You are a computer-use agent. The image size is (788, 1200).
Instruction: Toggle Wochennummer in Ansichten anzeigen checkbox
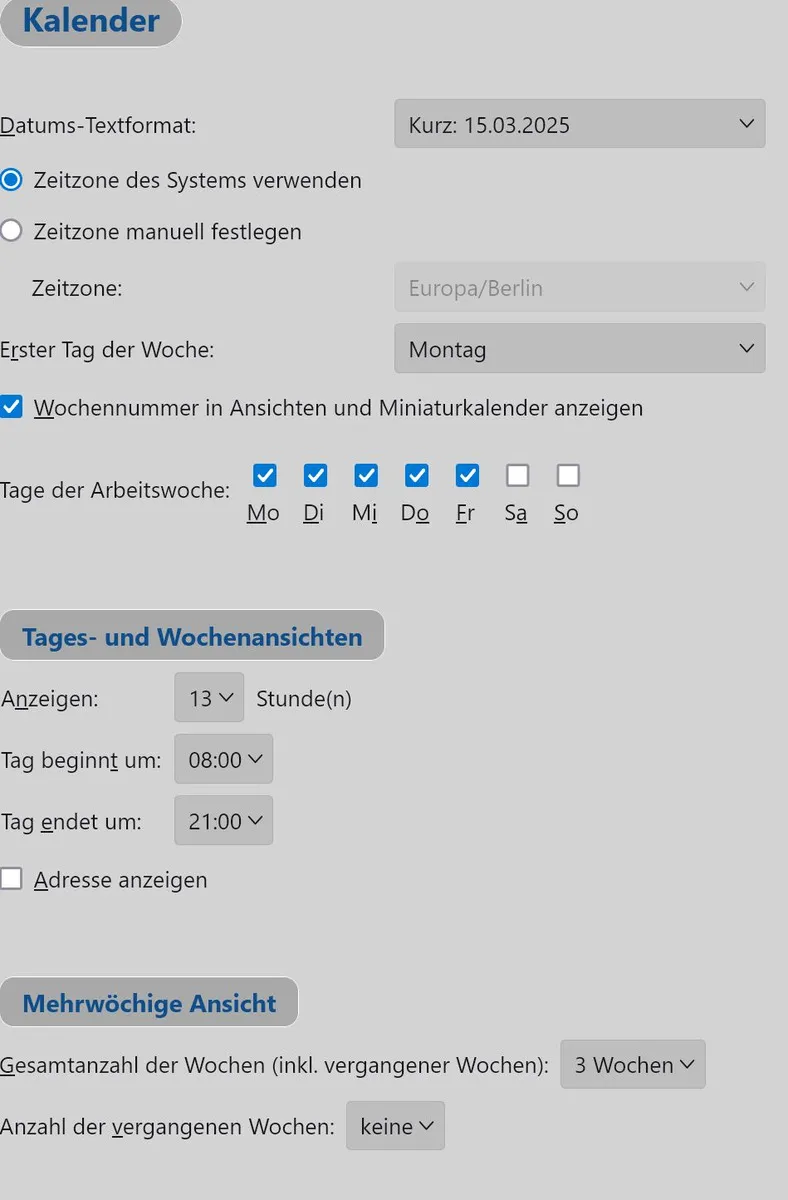[11, 407]
